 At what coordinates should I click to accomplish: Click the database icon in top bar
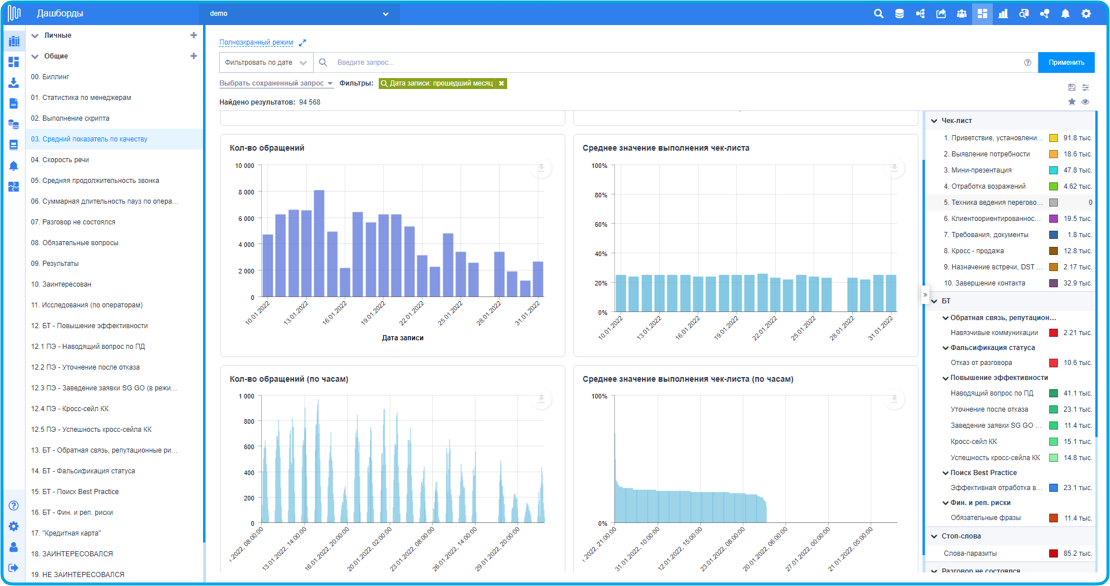tap(899, 14)
